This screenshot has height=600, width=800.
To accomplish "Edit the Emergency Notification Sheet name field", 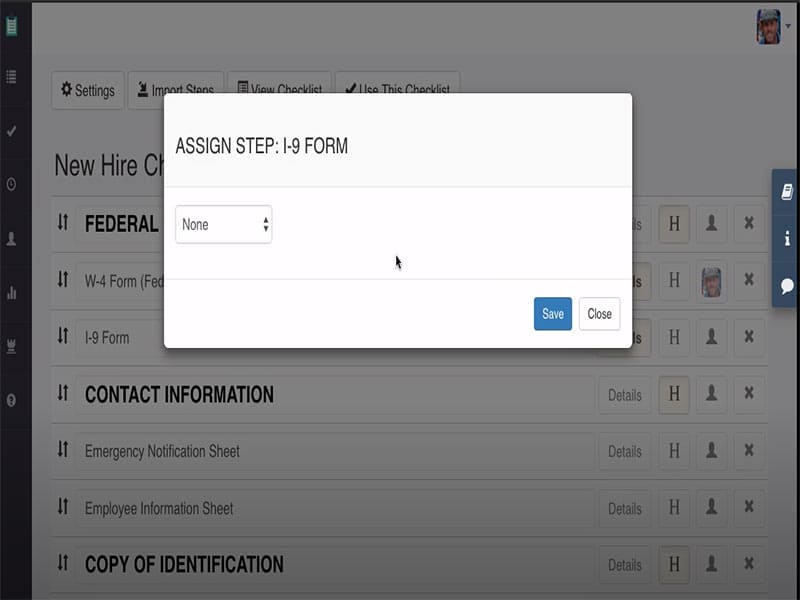I will 335,452.
